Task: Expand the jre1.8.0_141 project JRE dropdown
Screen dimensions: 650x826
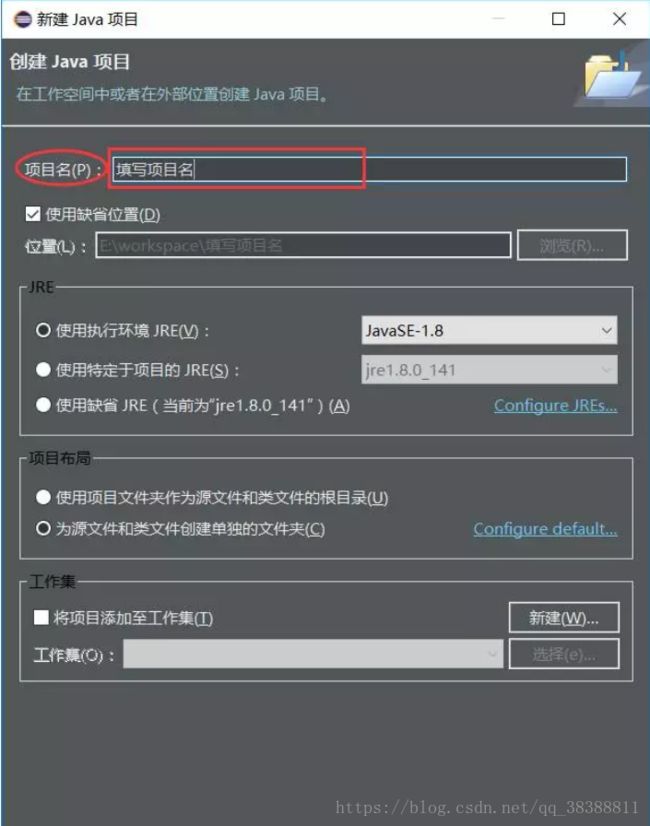Action: click(x=489, y=370)
